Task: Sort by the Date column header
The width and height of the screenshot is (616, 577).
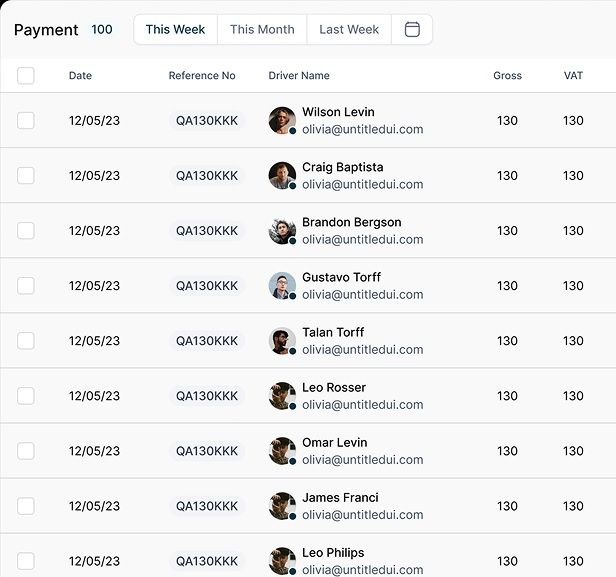Action: click(x=80, y=76)
